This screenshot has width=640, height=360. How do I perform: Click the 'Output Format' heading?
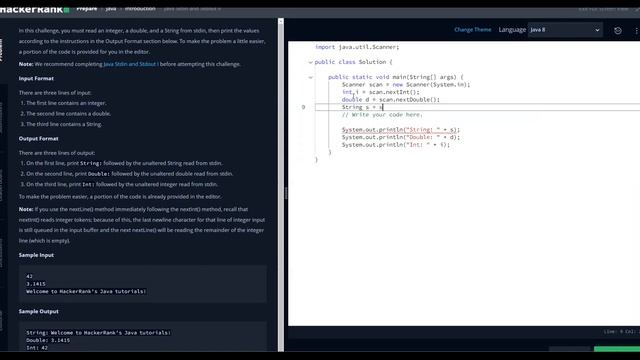38,138
